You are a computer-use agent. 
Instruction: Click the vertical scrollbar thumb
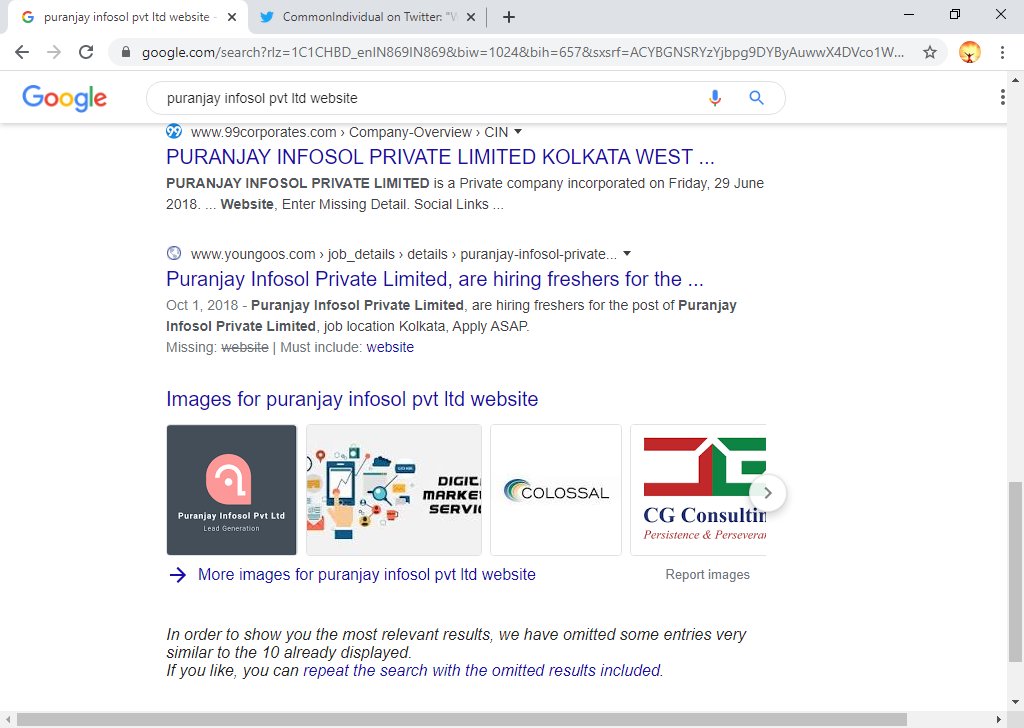[1015, 573]
